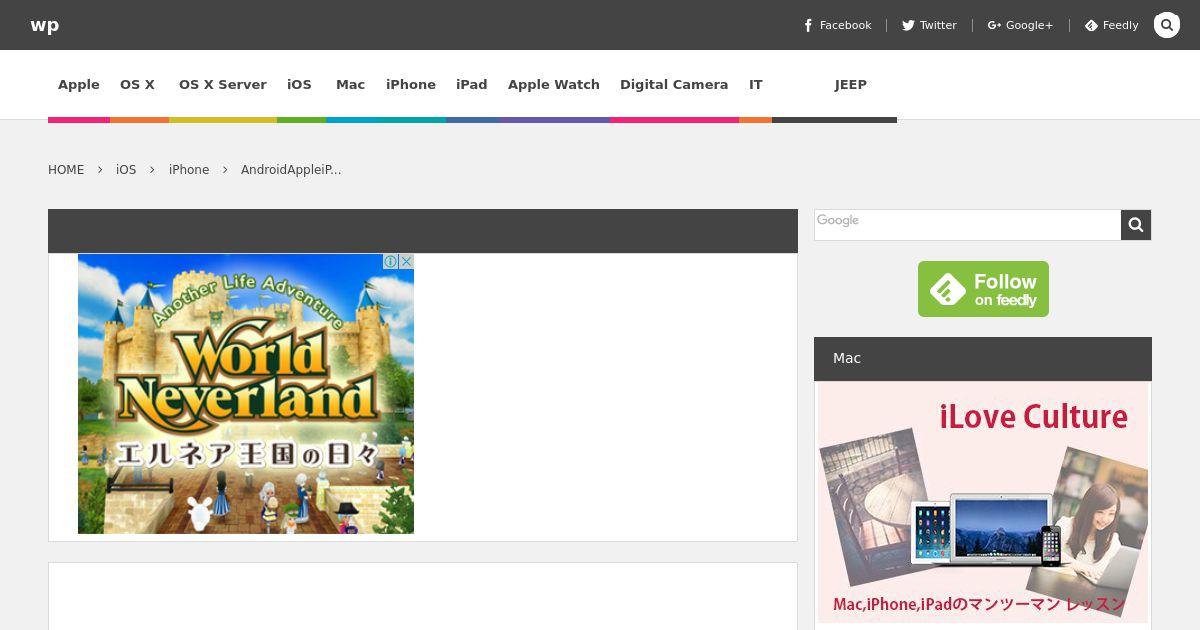The image size is (1200, 630).
Task: Open the round search icon in header
Action: [x=1167, y=25]
